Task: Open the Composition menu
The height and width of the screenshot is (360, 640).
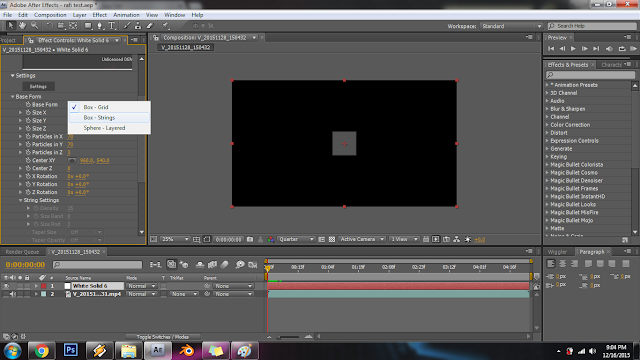Action: click(50, 15)
